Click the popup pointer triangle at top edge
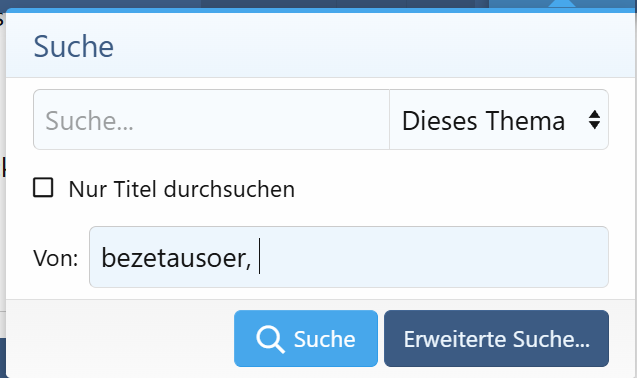The image size is (637, 378). (x=562, y=4)
